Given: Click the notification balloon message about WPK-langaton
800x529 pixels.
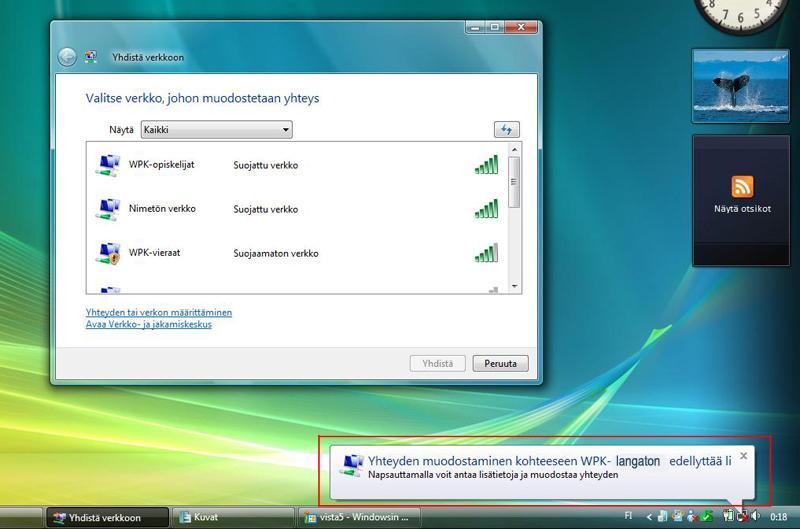Looking at the screenshot, I should tap(550, 461).
